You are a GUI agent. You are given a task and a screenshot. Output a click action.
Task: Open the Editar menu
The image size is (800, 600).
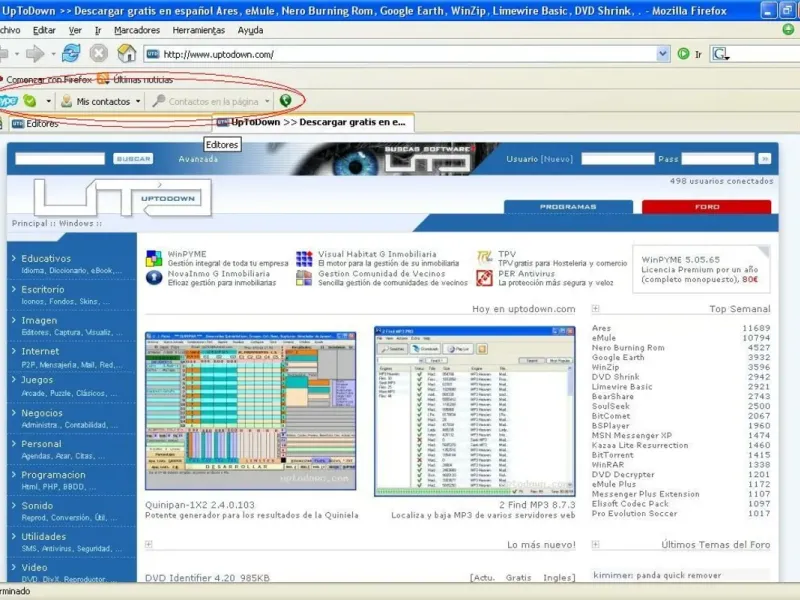(44, 30)
